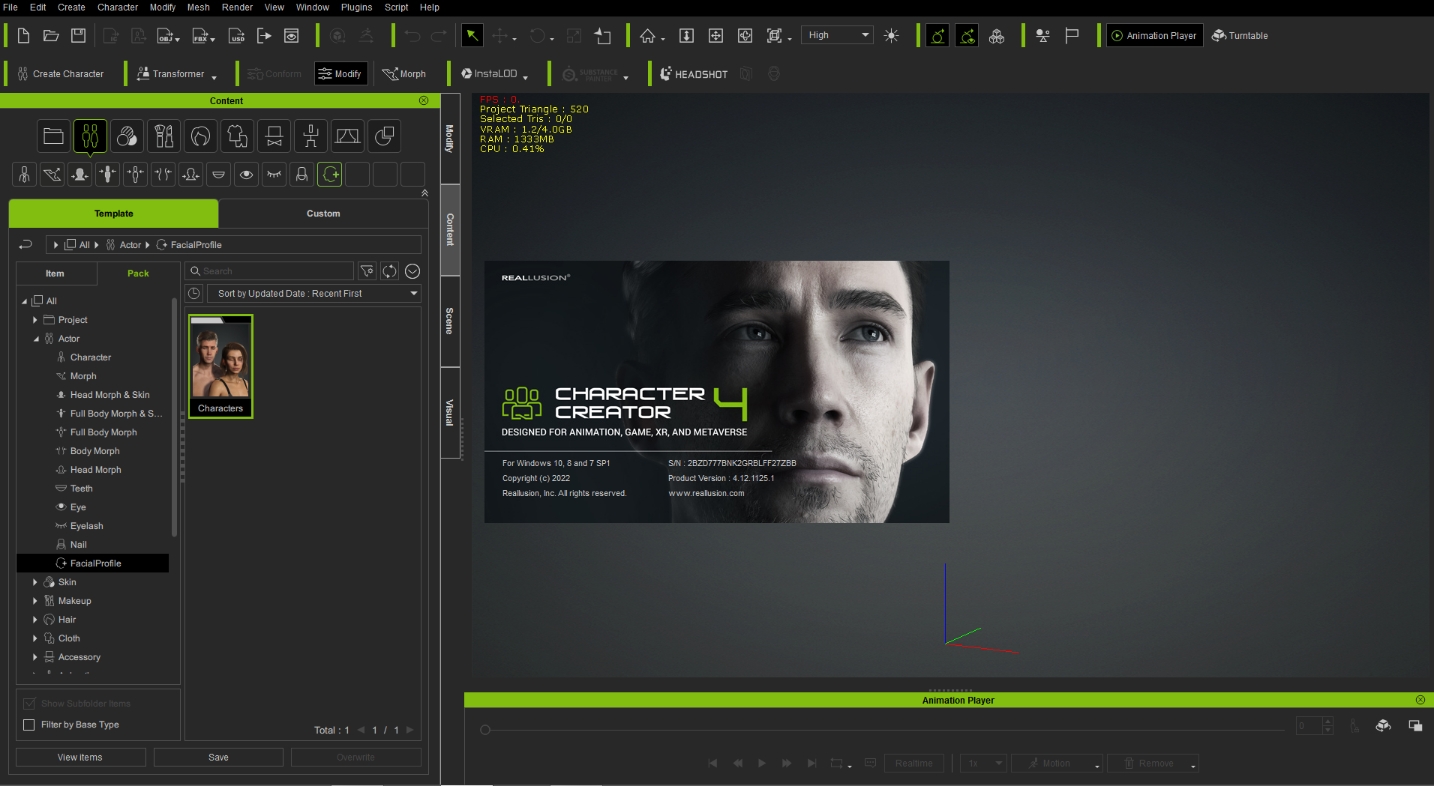Select the Teeth subcategory icon

click(x=218, y=175)
